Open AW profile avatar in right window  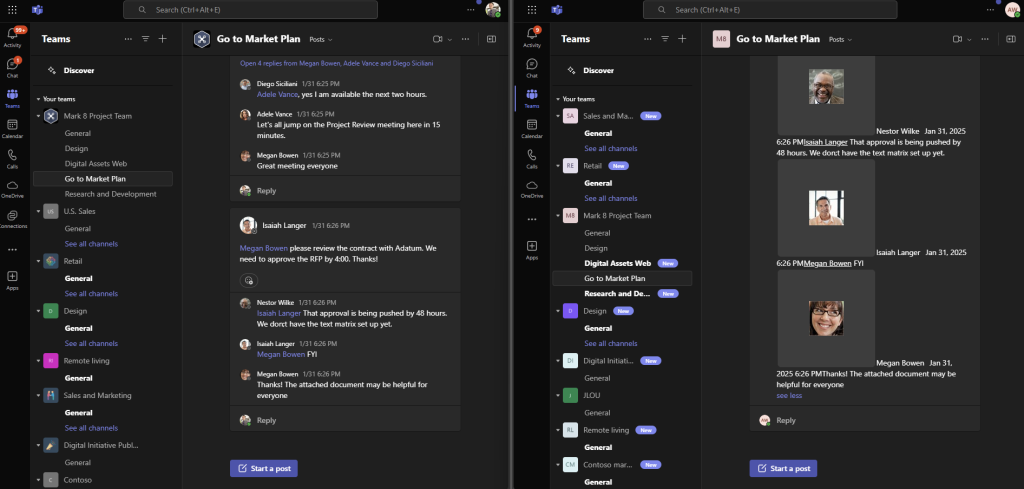click(x=1012, y=10)
